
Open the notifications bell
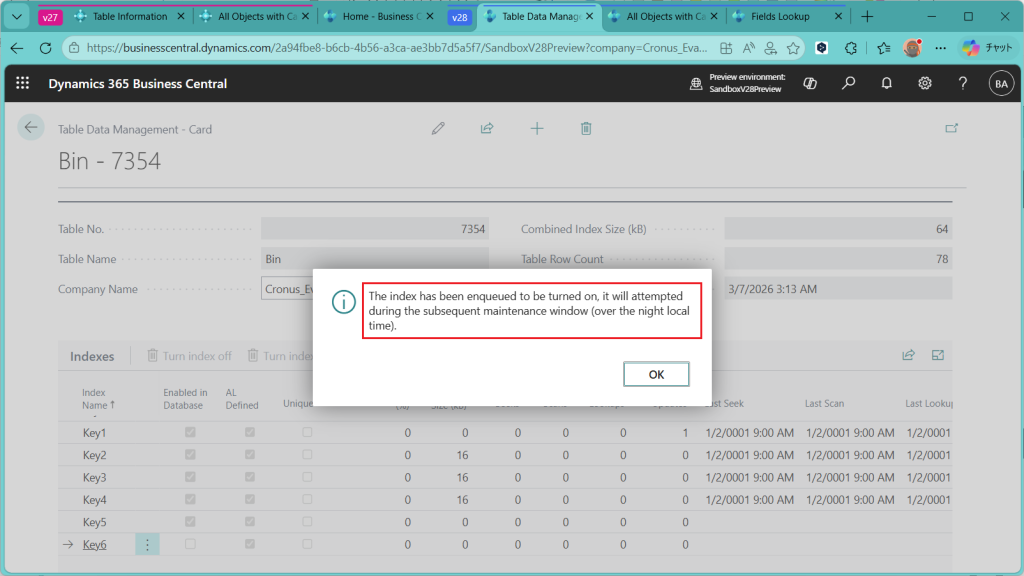[x=887, y=84]
